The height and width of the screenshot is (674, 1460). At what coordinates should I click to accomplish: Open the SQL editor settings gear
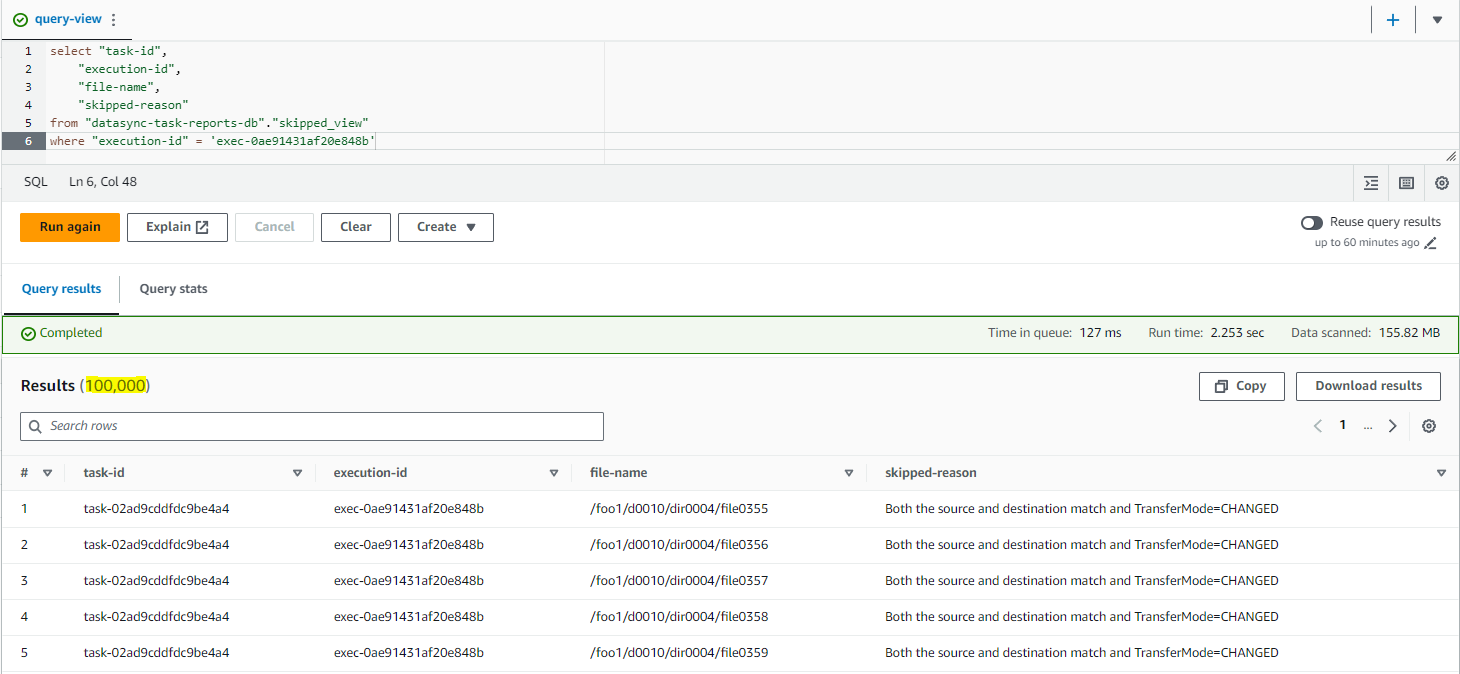(1441, 183)
